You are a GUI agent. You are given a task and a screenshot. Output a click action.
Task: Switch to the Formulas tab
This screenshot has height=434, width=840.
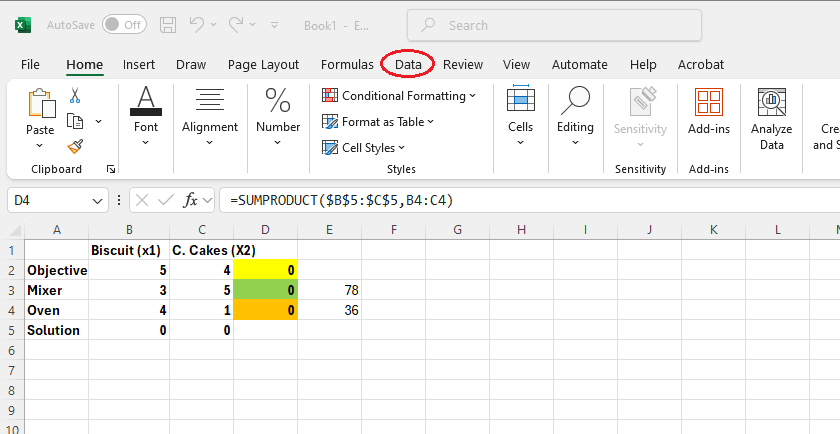tap(347, 64)
